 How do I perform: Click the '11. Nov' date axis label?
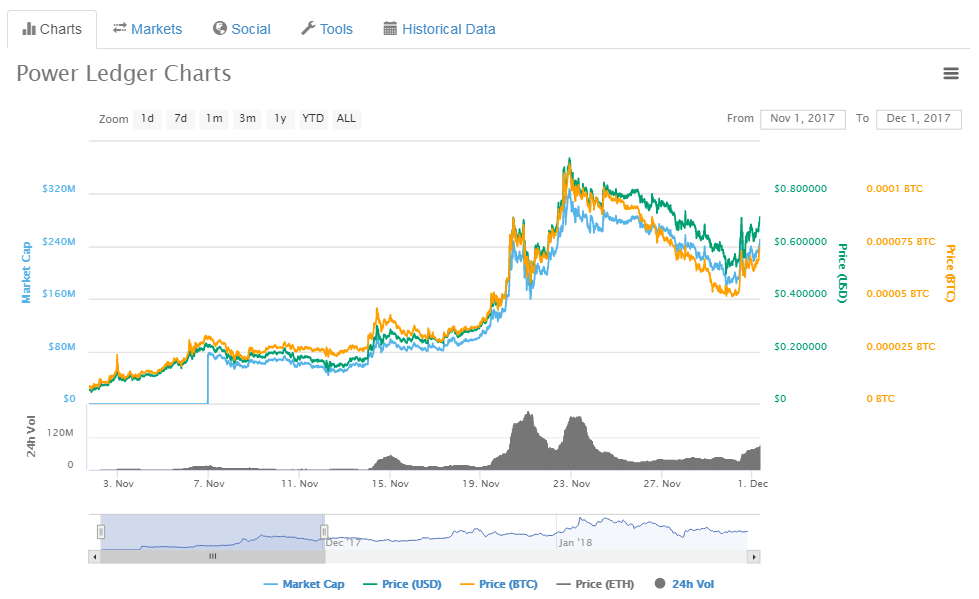300,483
